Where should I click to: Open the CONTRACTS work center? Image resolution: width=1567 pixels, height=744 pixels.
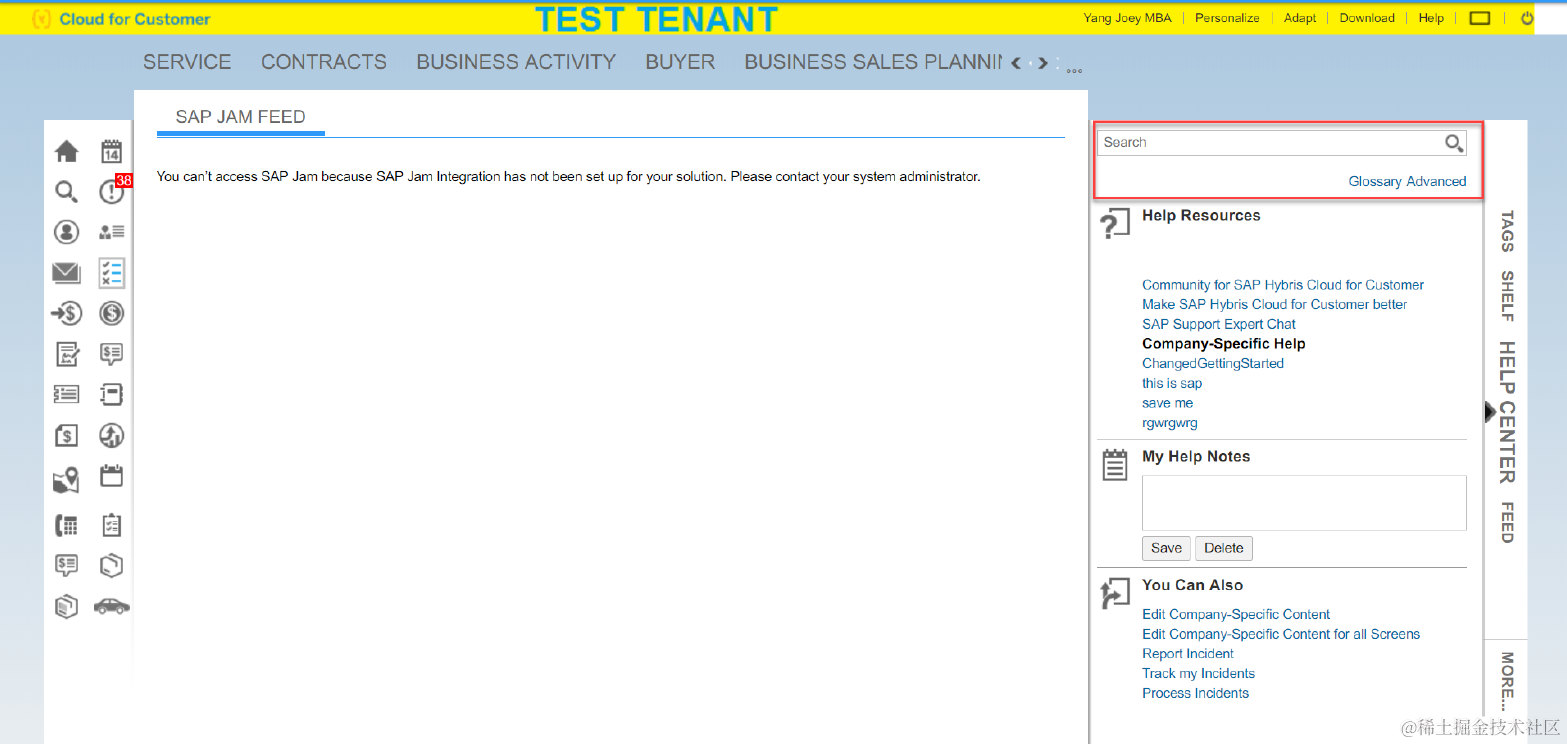coord(324,62)
